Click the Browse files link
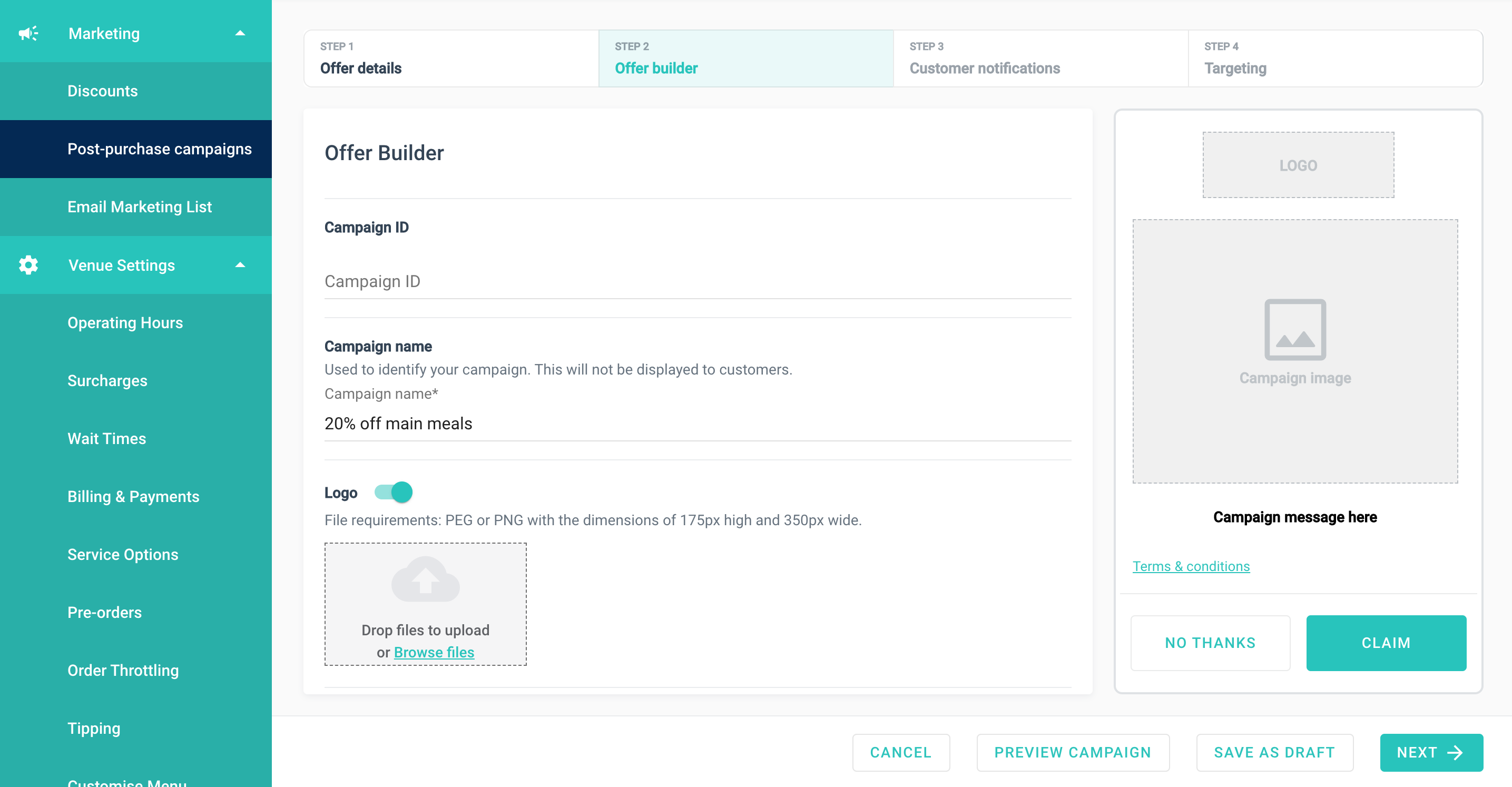The height and width of the screenshot is (787, 1512). [x=434, y=652]
